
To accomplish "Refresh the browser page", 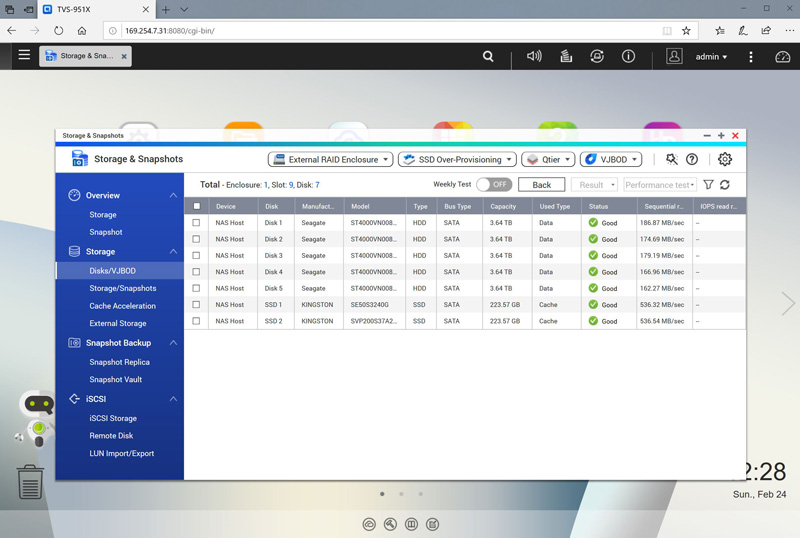I will pos(59,31).
